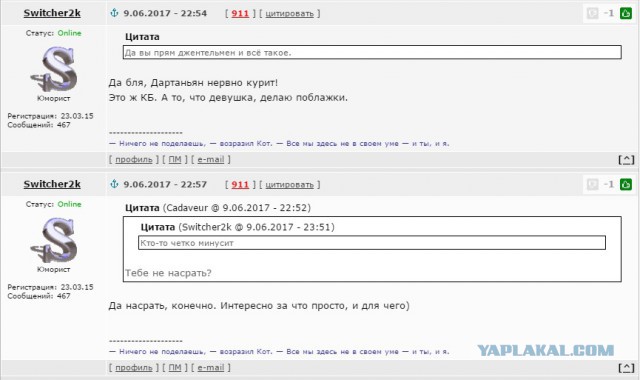This screenshot has height=380, width=640.
Task: Click anchor permalink icon of 22:54 post
Action: (x=114, y=13)
